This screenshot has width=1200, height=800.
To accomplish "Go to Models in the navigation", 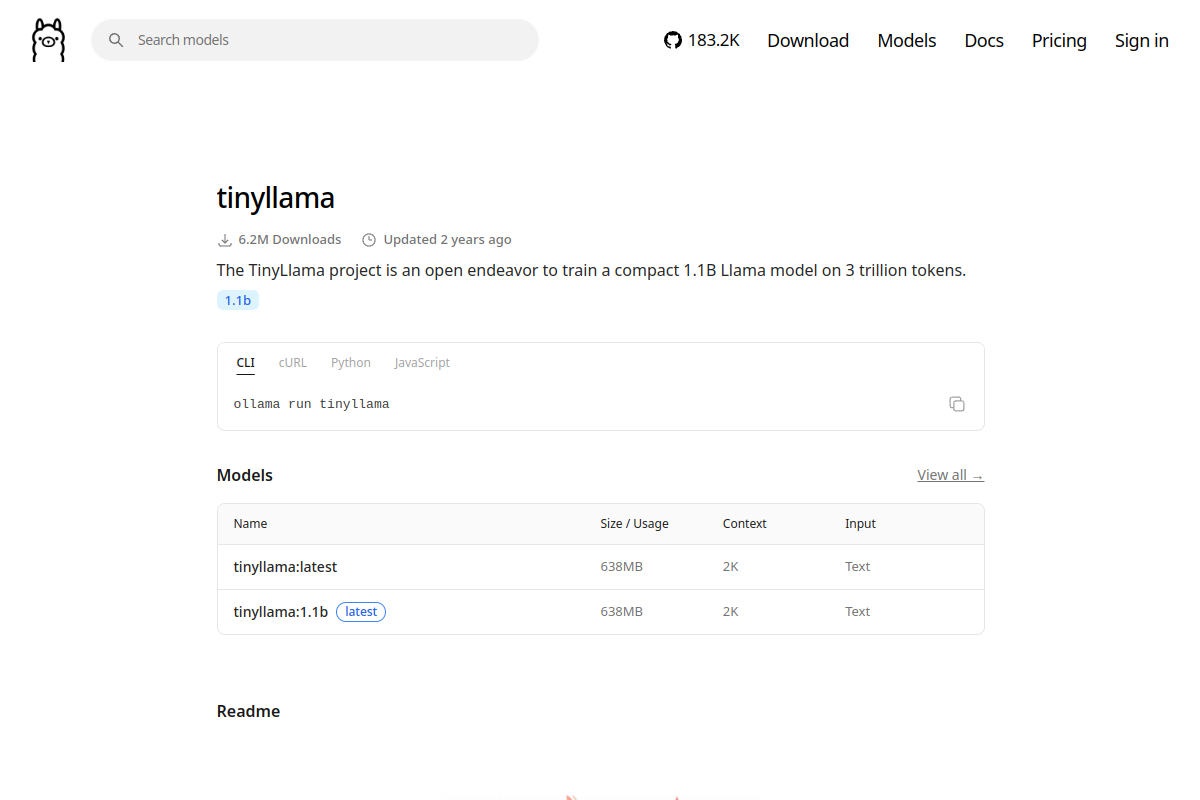I will [x=907, y=40].
